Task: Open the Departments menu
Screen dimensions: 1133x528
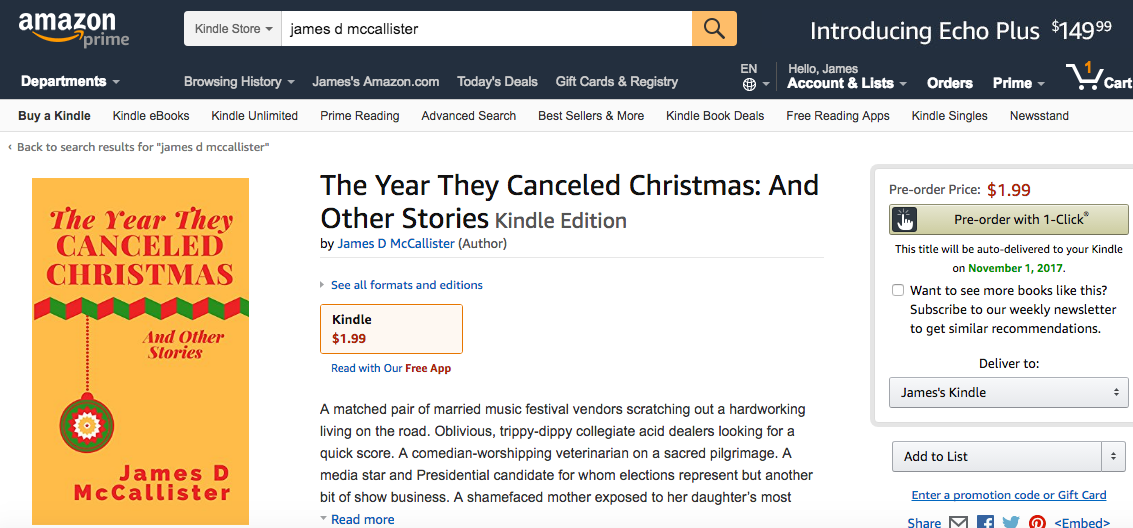Action: (70, 82)
